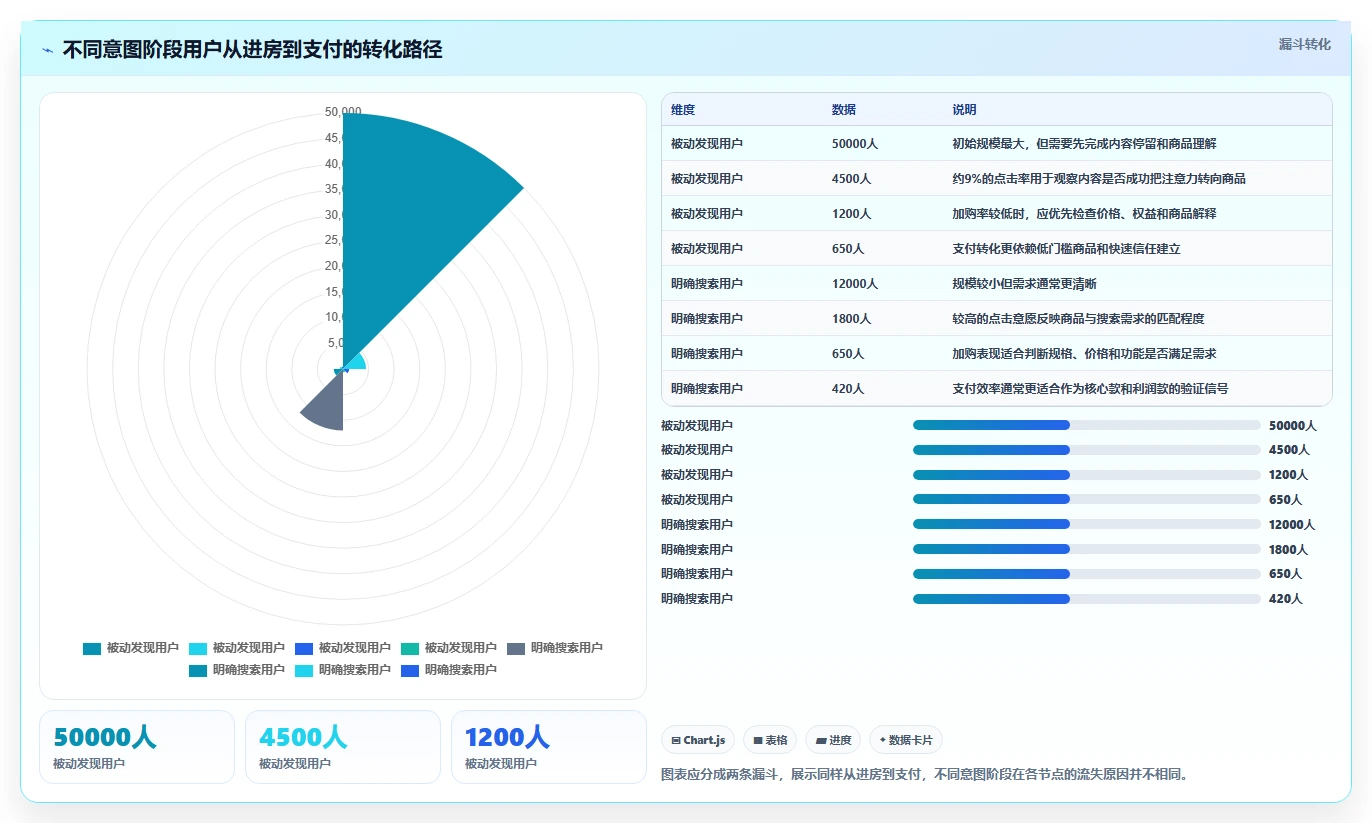
Task: Click description 加购率较低时，应优先检查价格
Action: coord(1084,214)
